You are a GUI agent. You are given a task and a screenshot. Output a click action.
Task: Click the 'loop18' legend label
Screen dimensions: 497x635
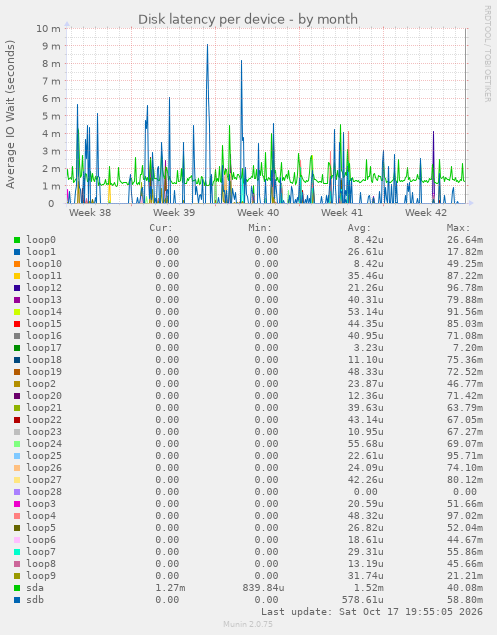pyautogui.click(x=44, y=360)
